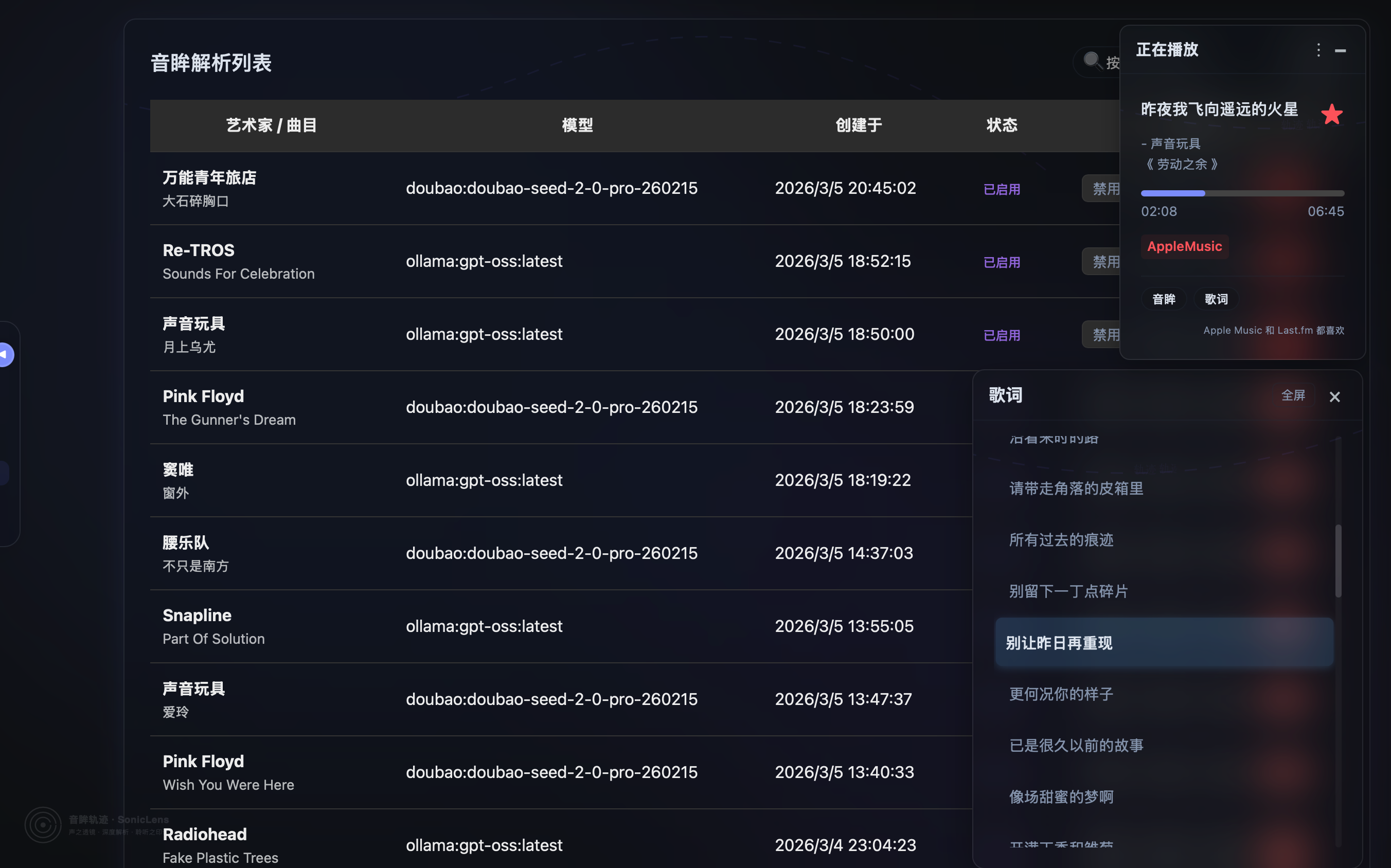This screenshot has height=868, width=1391.
Task: Click the AppleMusic source tag
Action: [1184, 246]
